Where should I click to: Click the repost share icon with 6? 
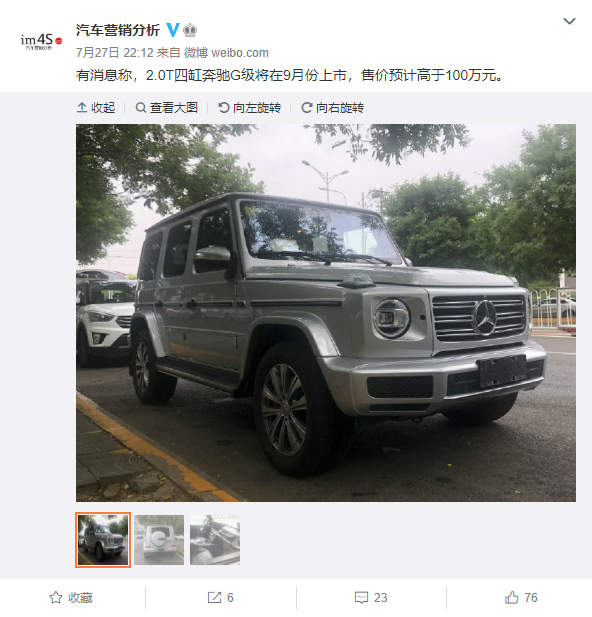coord(220,598)
